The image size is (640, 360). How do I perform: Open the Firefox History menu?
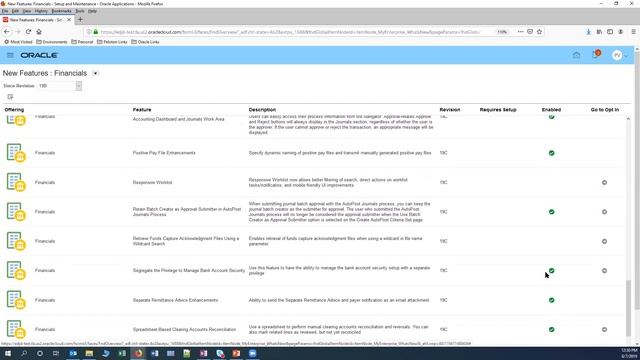pos(41,11)
